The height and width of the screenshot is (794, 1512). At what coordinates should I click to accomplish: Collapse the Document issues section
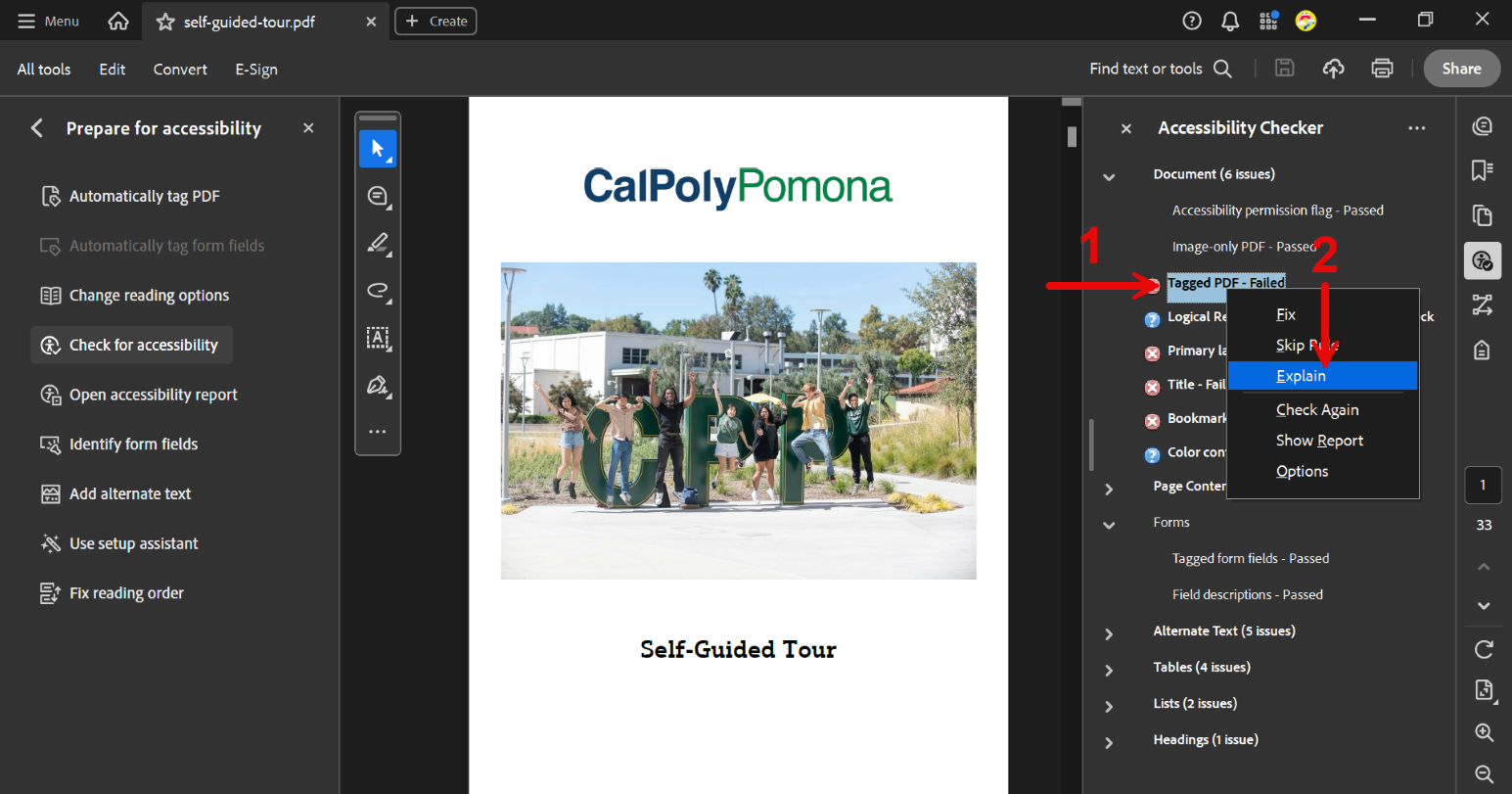point(1109,176)
